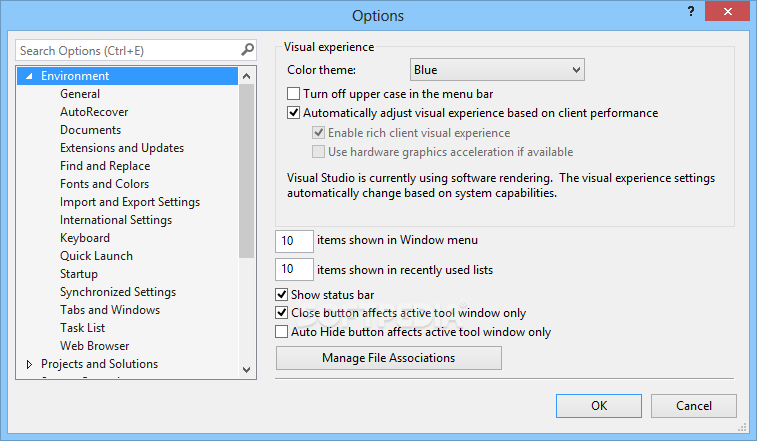The image size is (757, 441).
Task: Select Fonts and Colors
Action: [x=104, y=184]
